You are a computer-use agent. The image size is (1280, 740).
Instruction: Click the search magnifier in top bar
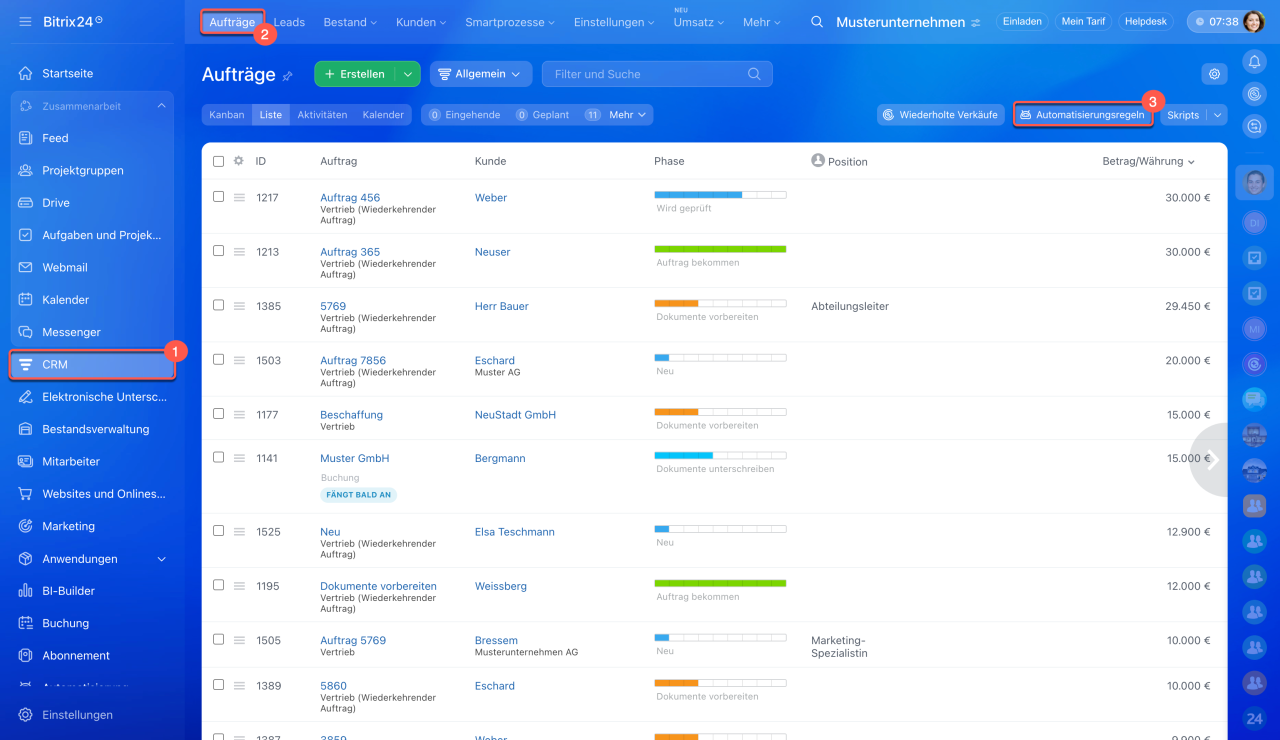tap(817, 22)
